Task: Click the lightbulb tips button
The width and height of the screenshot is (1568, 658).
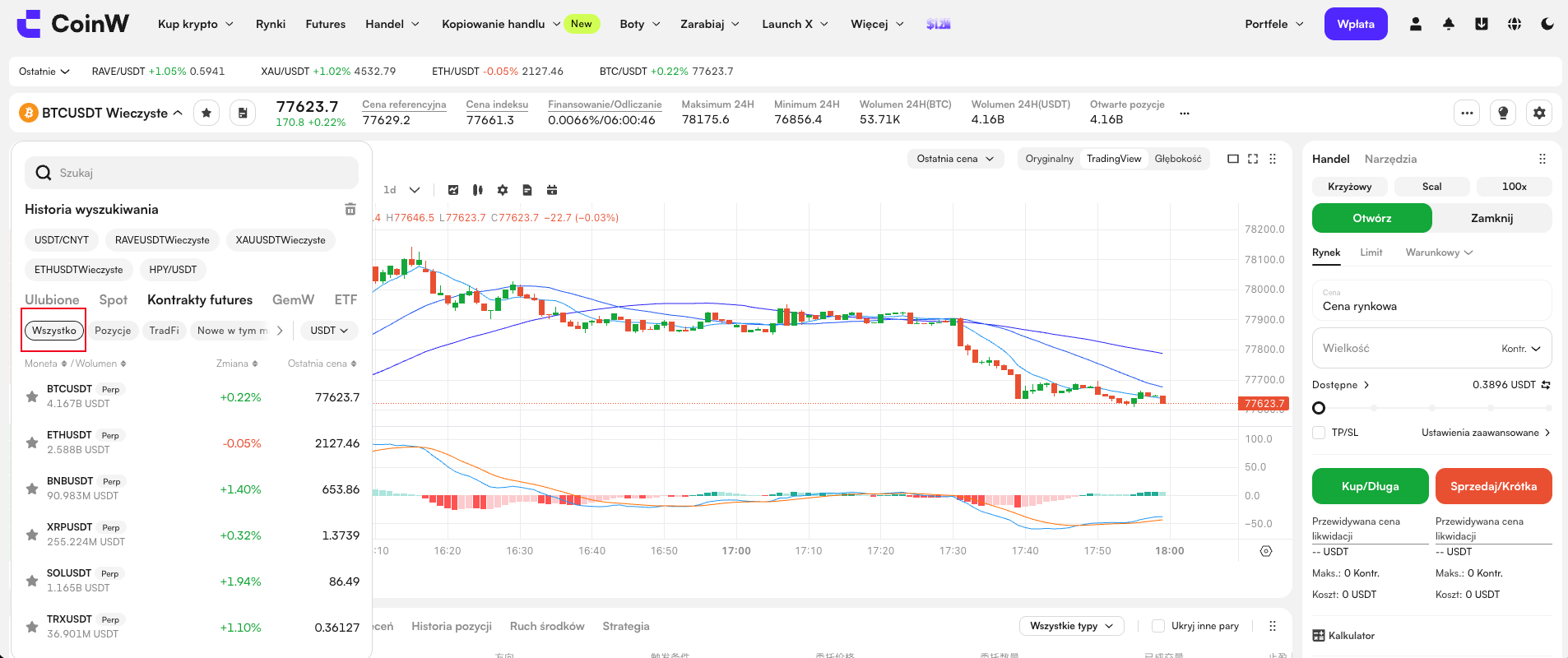Action: (1503, 113)
